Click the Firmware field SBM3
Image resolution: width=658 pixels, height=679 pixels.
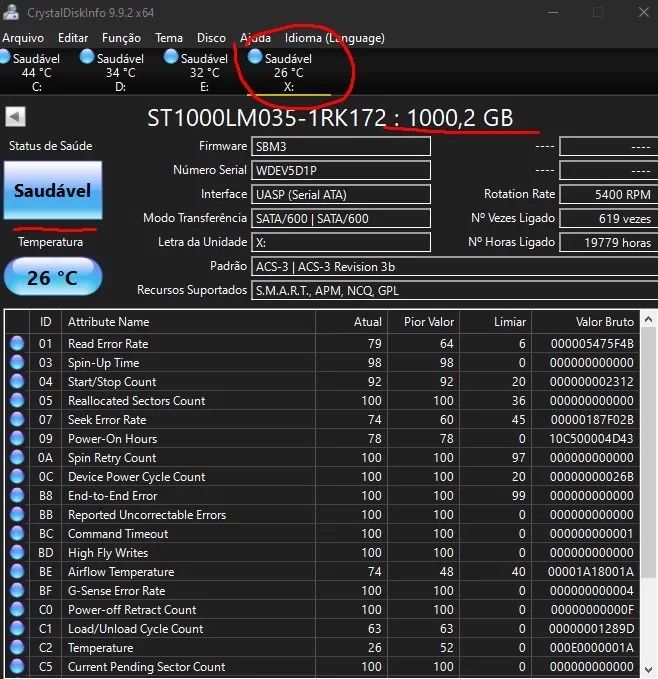(x=341, y=146)
